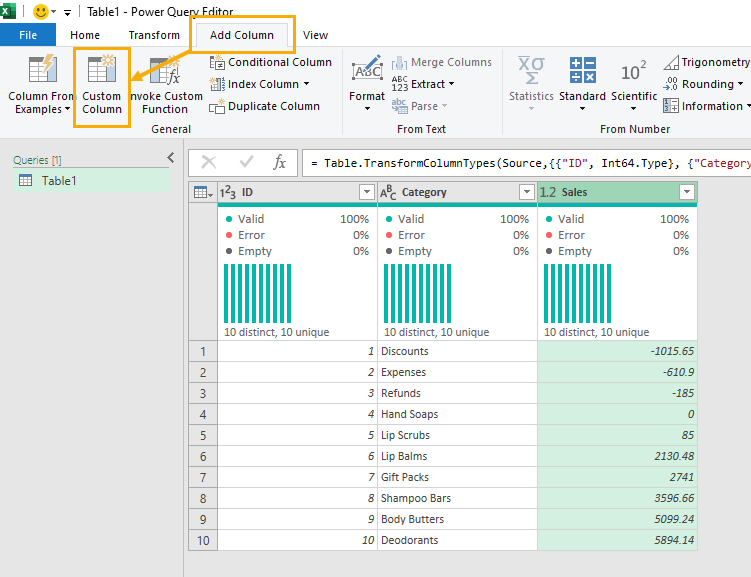The width and height of the screenshot is (751, 577).
Task: Click the Trigonometry button
Action: pos(706,62)
